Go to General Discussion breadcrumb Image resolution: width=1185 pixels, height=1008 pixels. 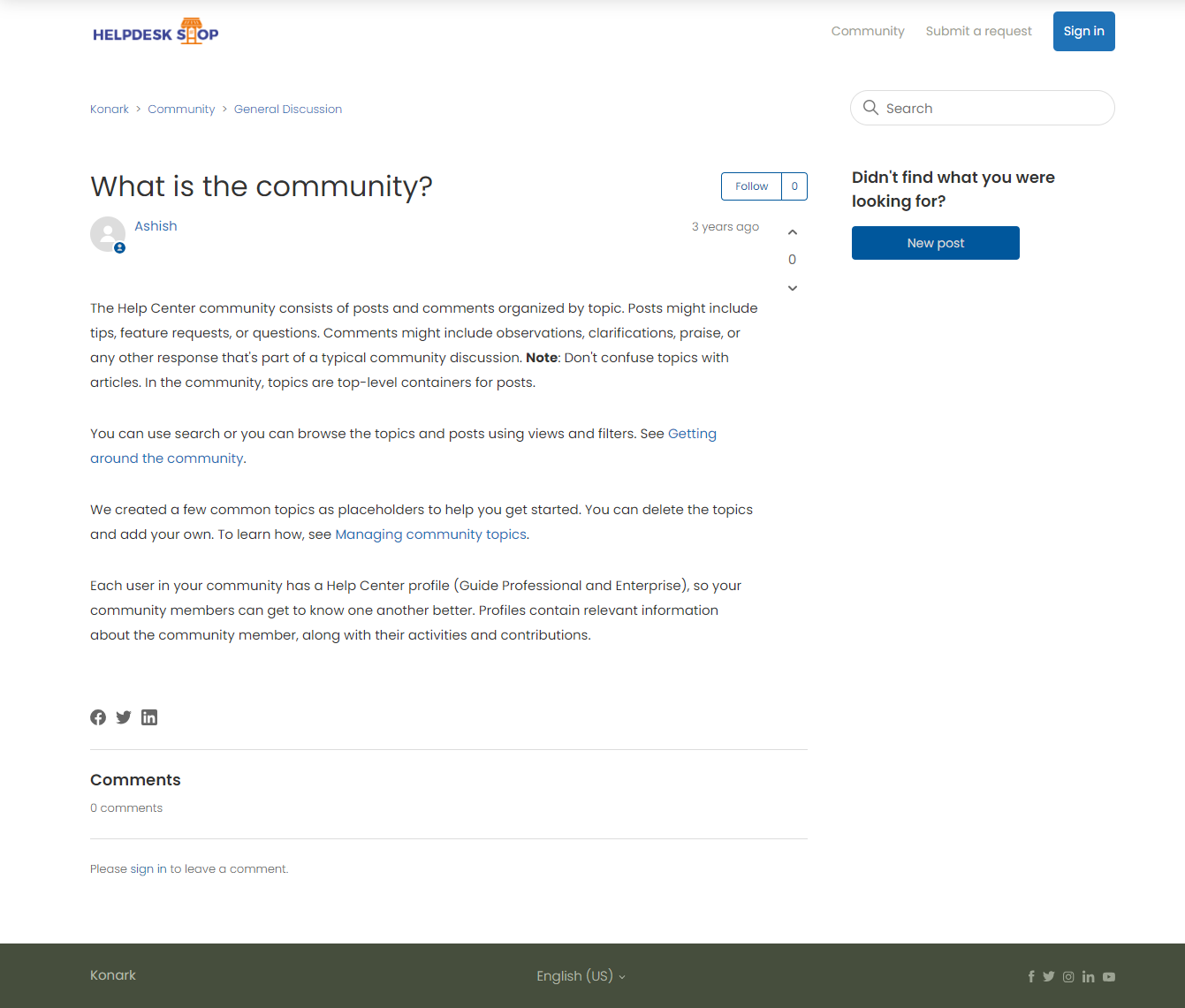(x=288, y=110)
